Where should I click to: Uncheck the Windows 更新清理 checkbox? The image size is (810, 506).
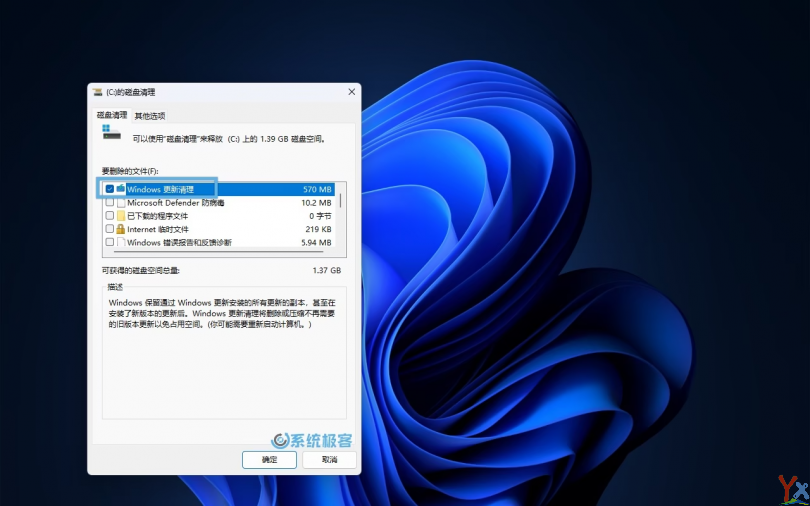click(110, 189)
